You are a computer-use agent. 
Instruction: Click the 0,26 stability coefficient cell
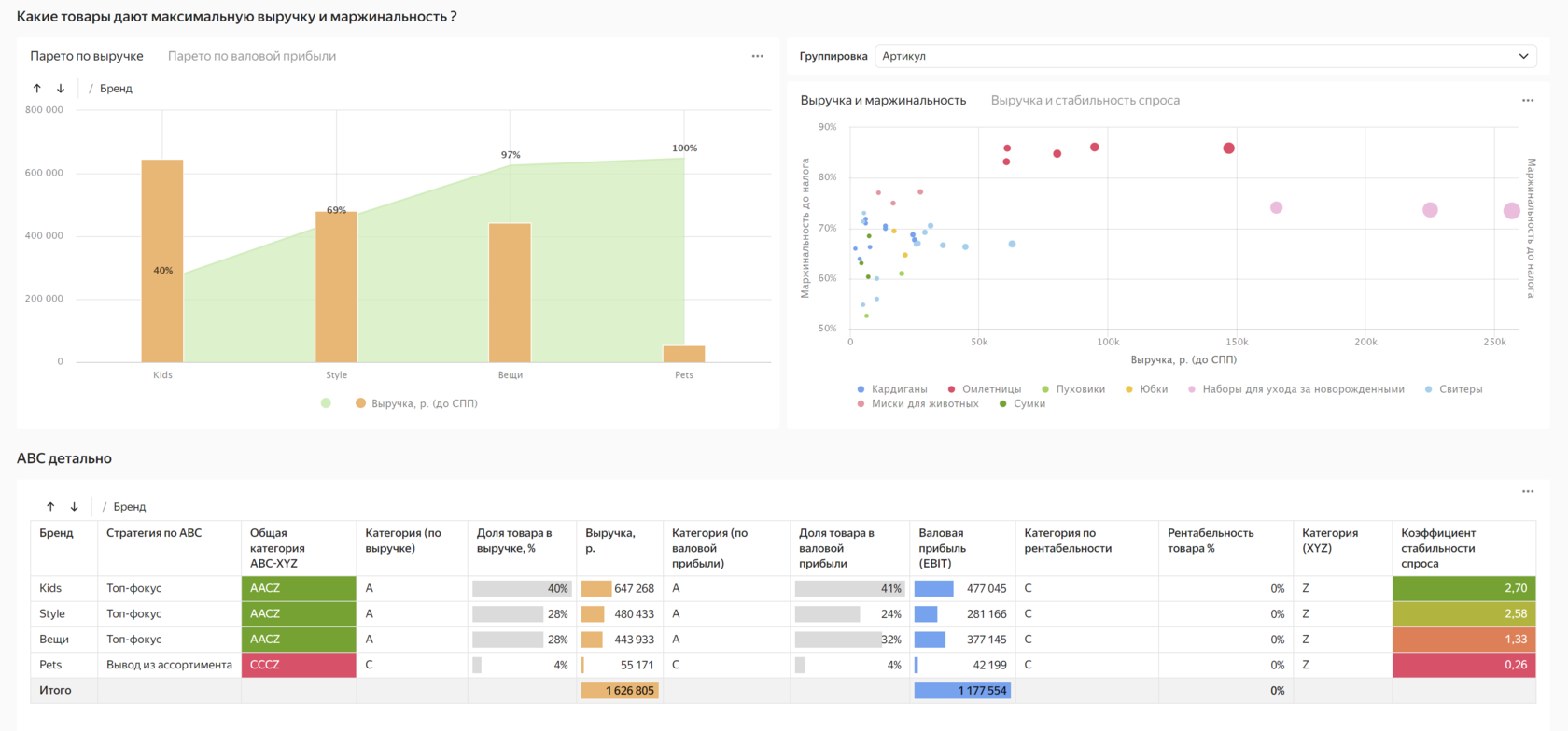pyautogui.click(x=1463, y=665)
